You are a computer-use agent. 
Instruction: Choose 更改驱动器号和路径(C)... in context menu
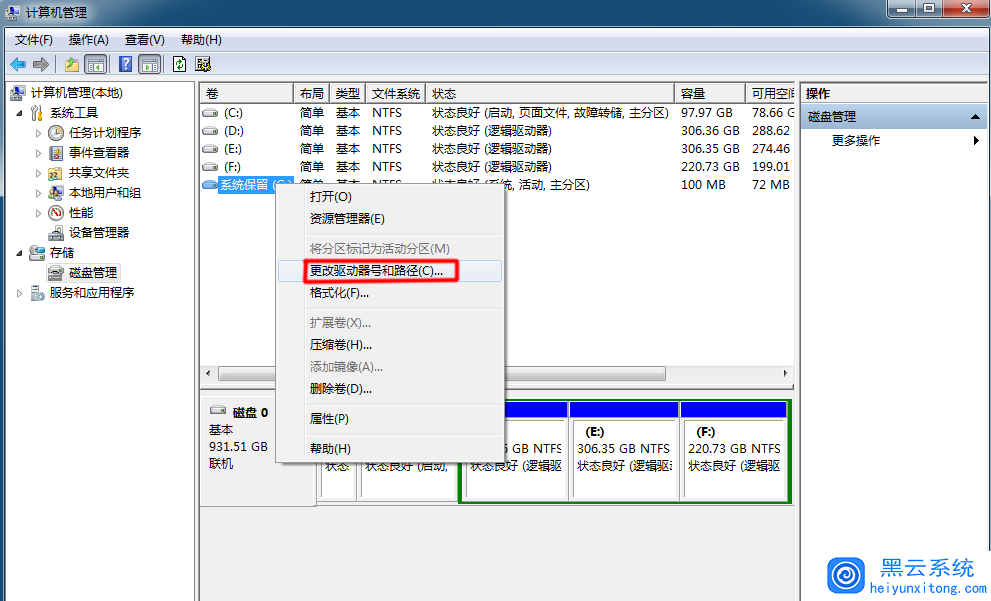coord(389,271)
